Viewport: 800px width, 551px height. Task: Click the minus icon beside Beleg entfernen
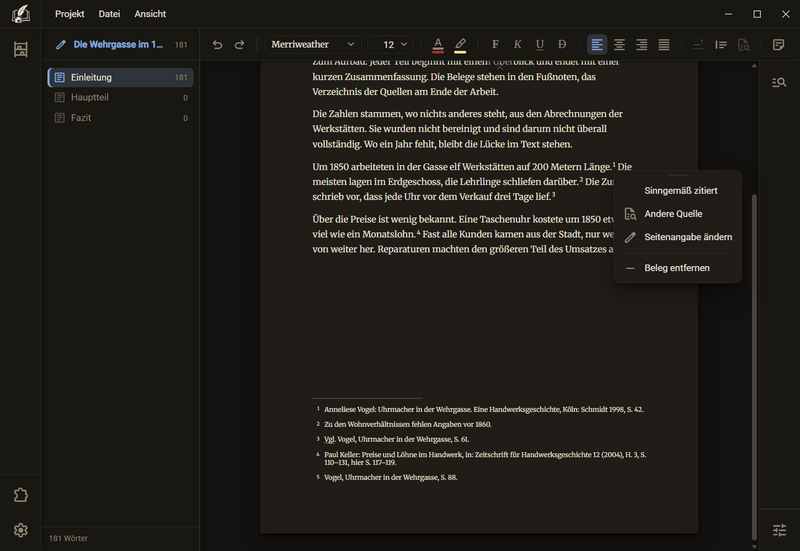pos(630,268)
